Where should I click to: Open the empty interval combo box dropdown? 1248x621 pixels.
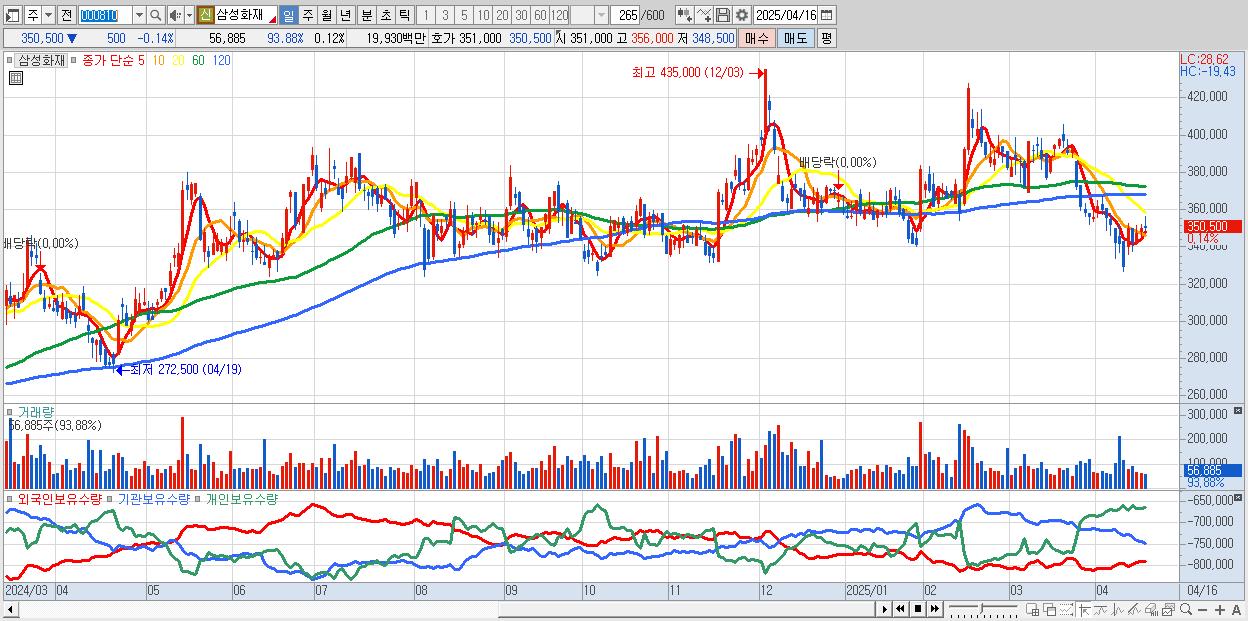pyautogui.click(x=601, y=15)
